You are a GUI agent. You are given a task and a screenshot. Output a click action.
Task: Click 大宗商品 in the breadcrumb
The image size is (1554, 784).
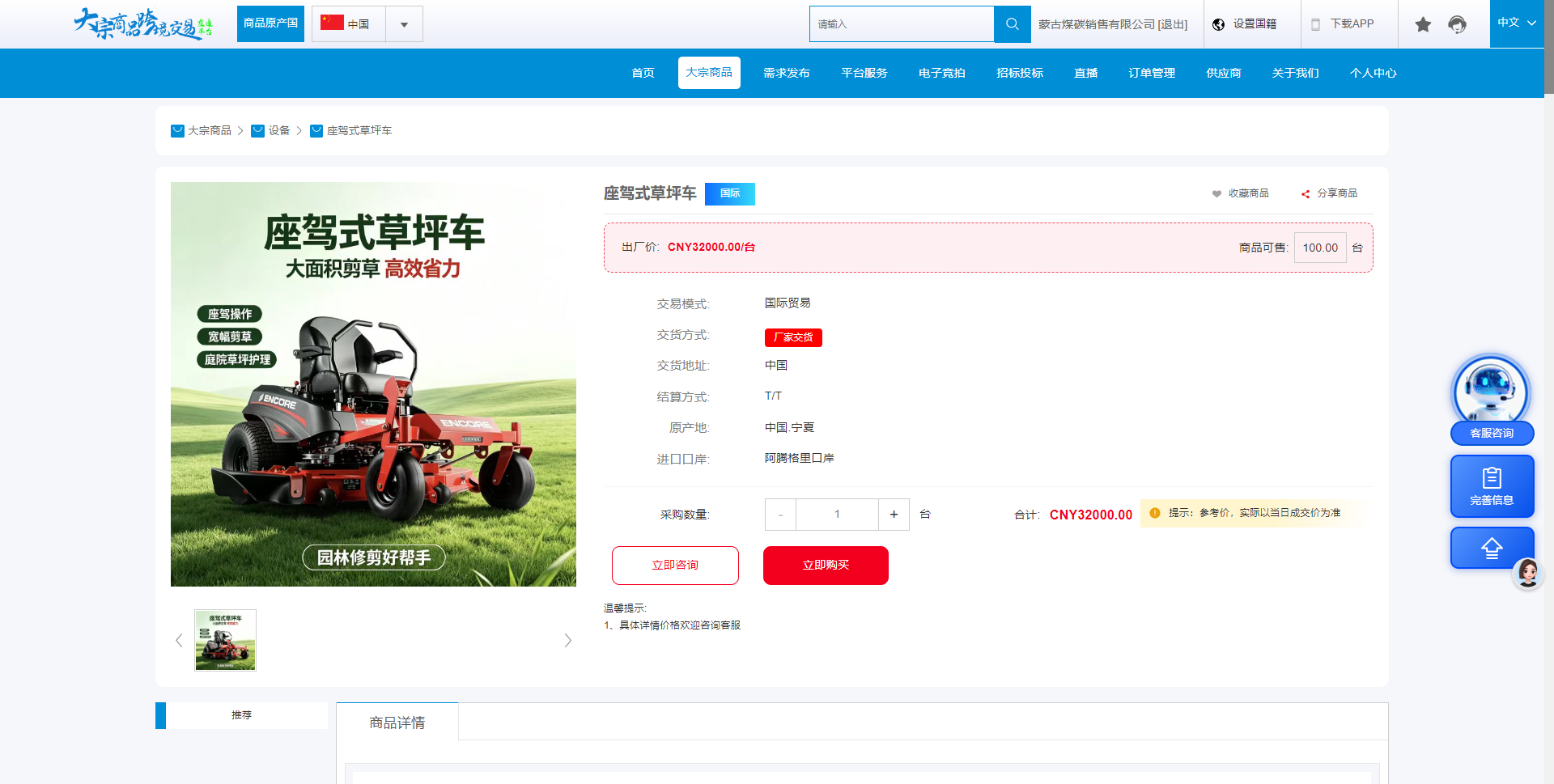point(210,130)
